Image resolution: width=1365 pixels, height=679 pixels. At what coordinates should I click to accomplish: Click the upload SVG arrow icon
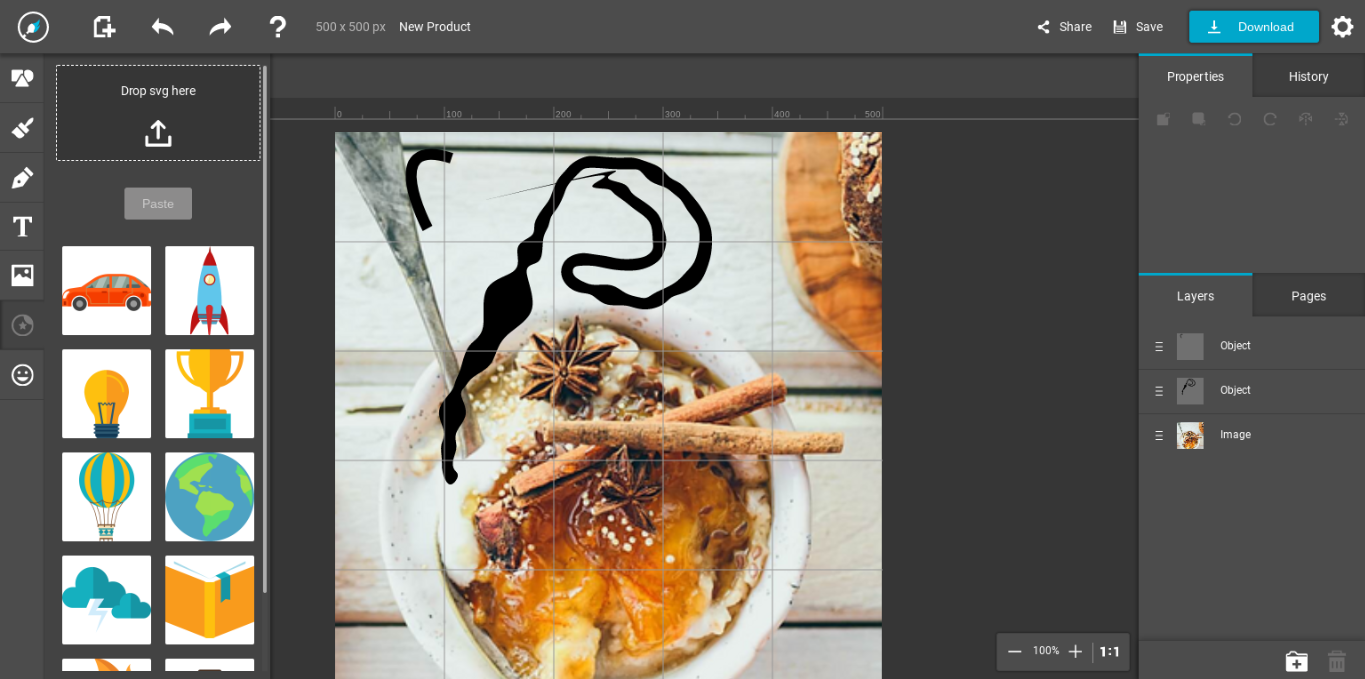pyautogui.click(x=158, y=133)
